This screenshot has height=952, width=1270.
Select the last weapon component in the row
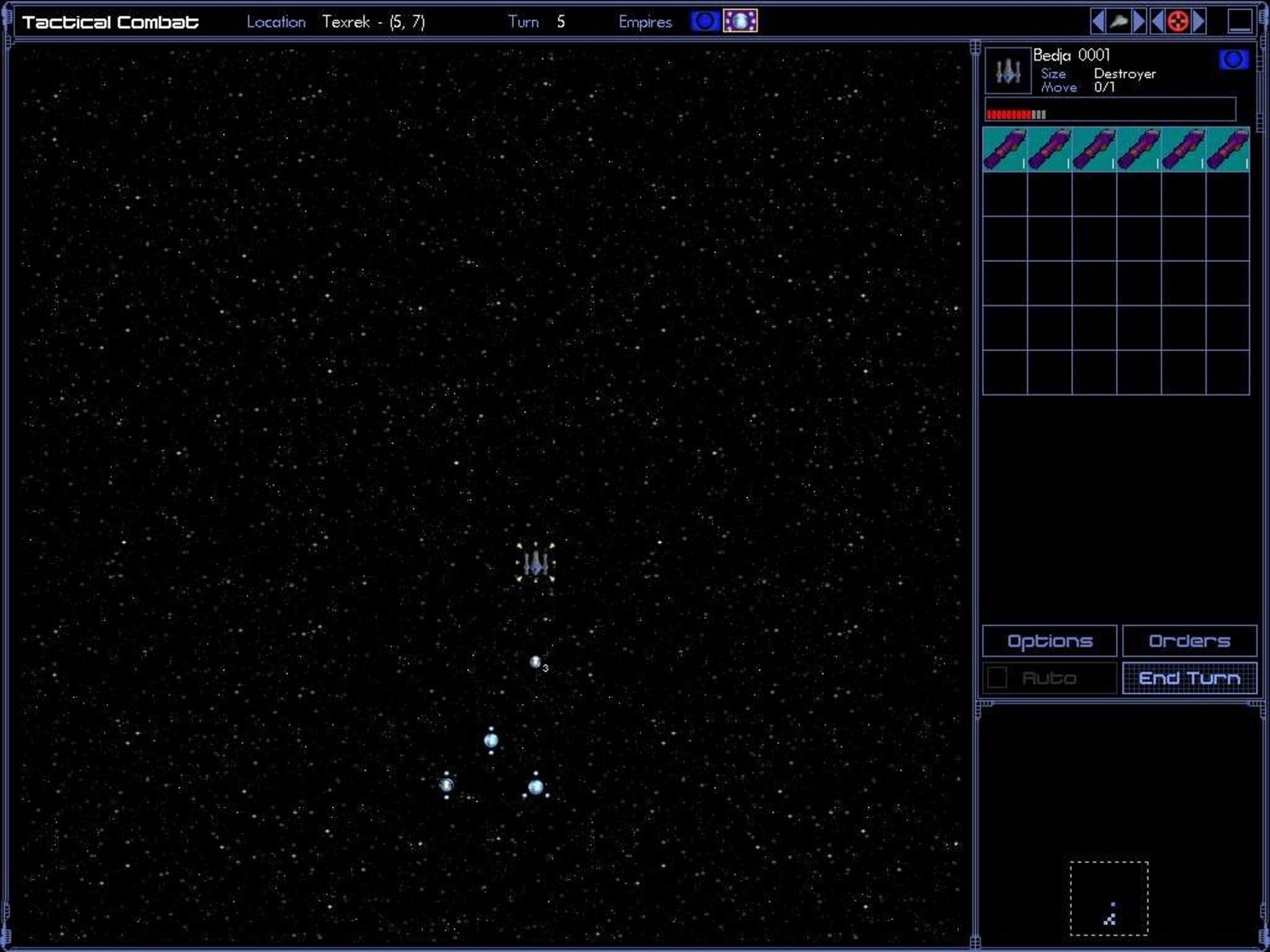tap(1228, 149)
